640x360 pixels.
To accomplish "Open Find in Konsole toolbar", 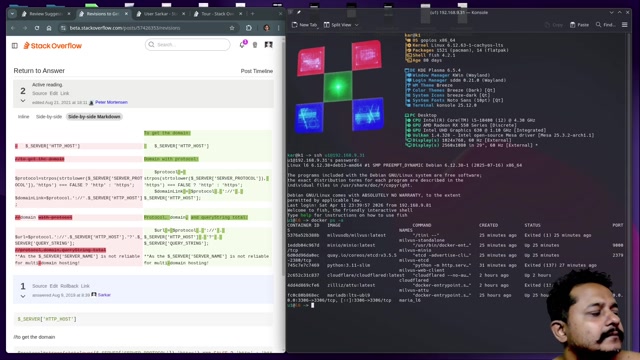I will (605, 25).
